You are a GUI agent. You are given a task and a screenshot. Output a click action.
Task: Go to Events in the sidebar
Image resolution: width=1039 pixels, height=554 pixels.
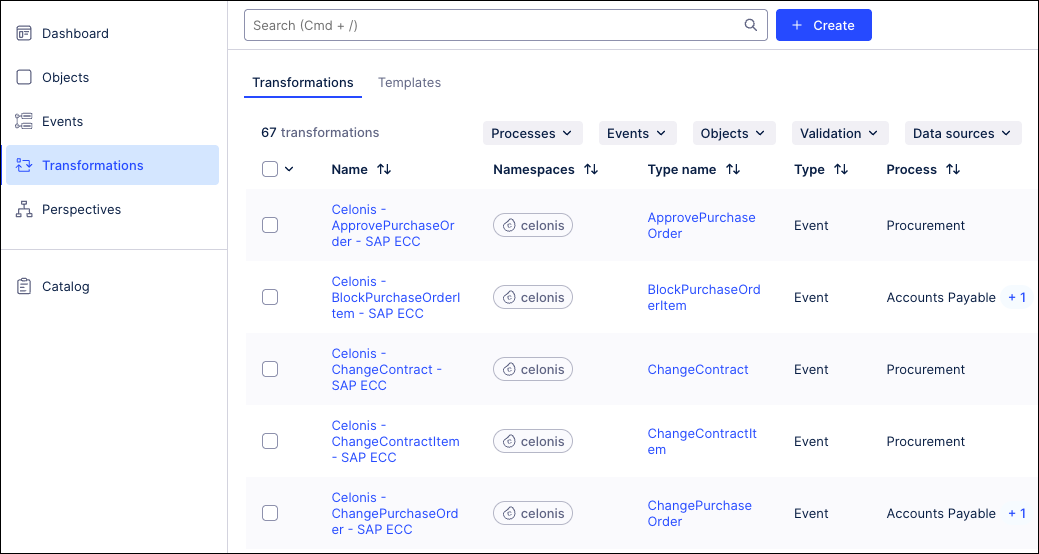(62, 121)
